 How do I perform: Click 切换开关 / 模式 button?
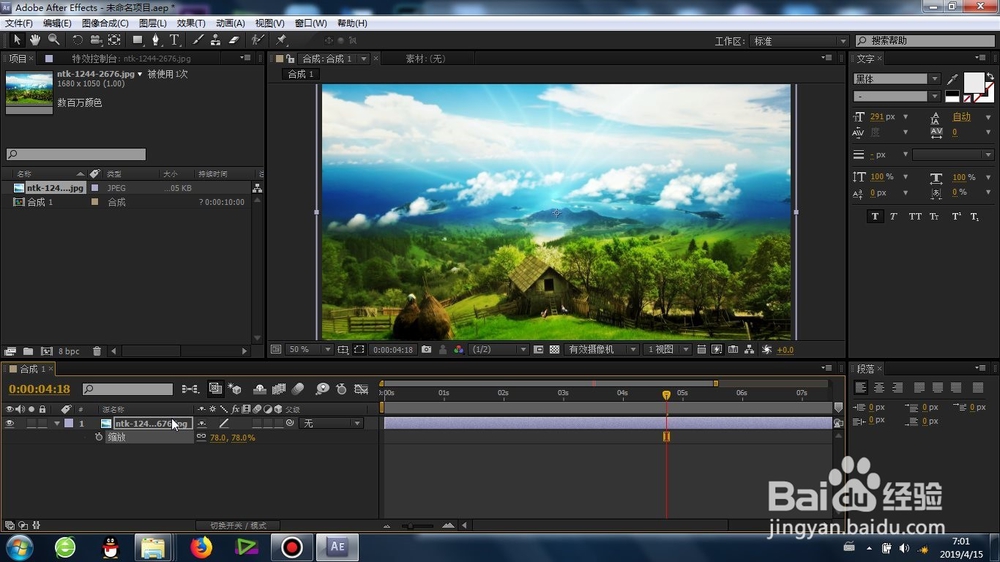click(x=239, y=526)
